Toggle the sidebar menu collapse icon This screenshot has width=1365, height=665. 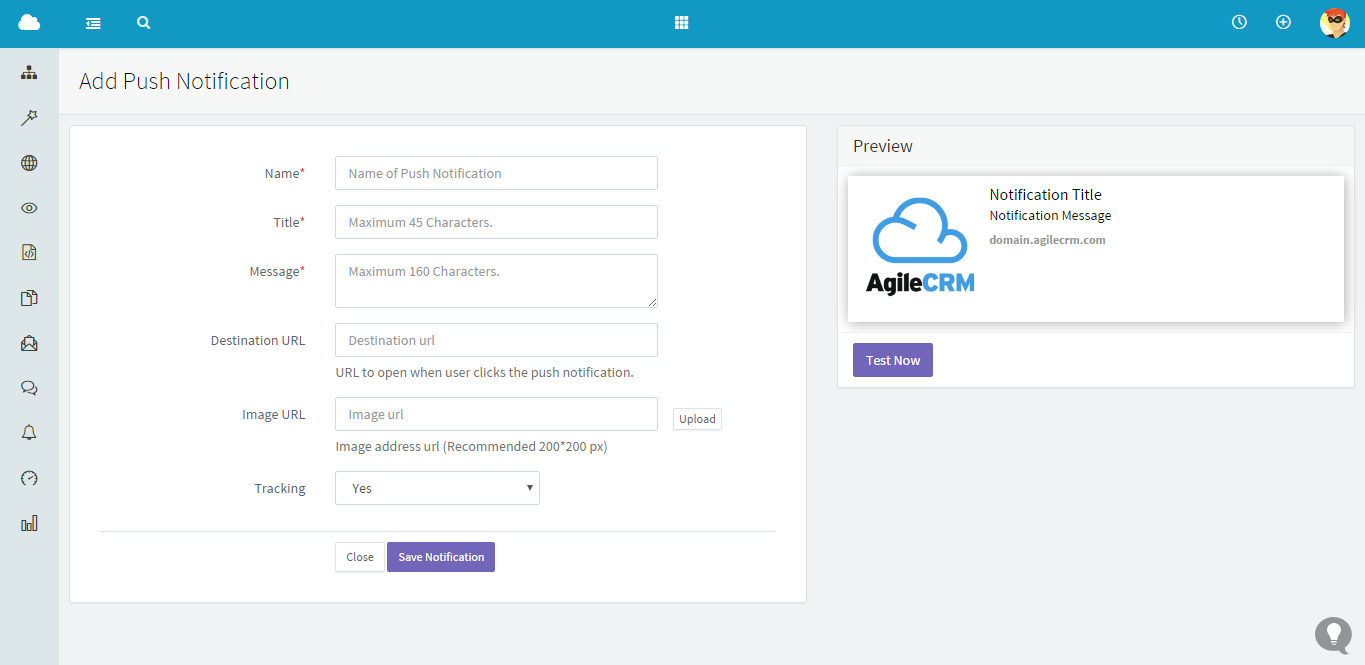pyautogui.click(x=93, y=23)
